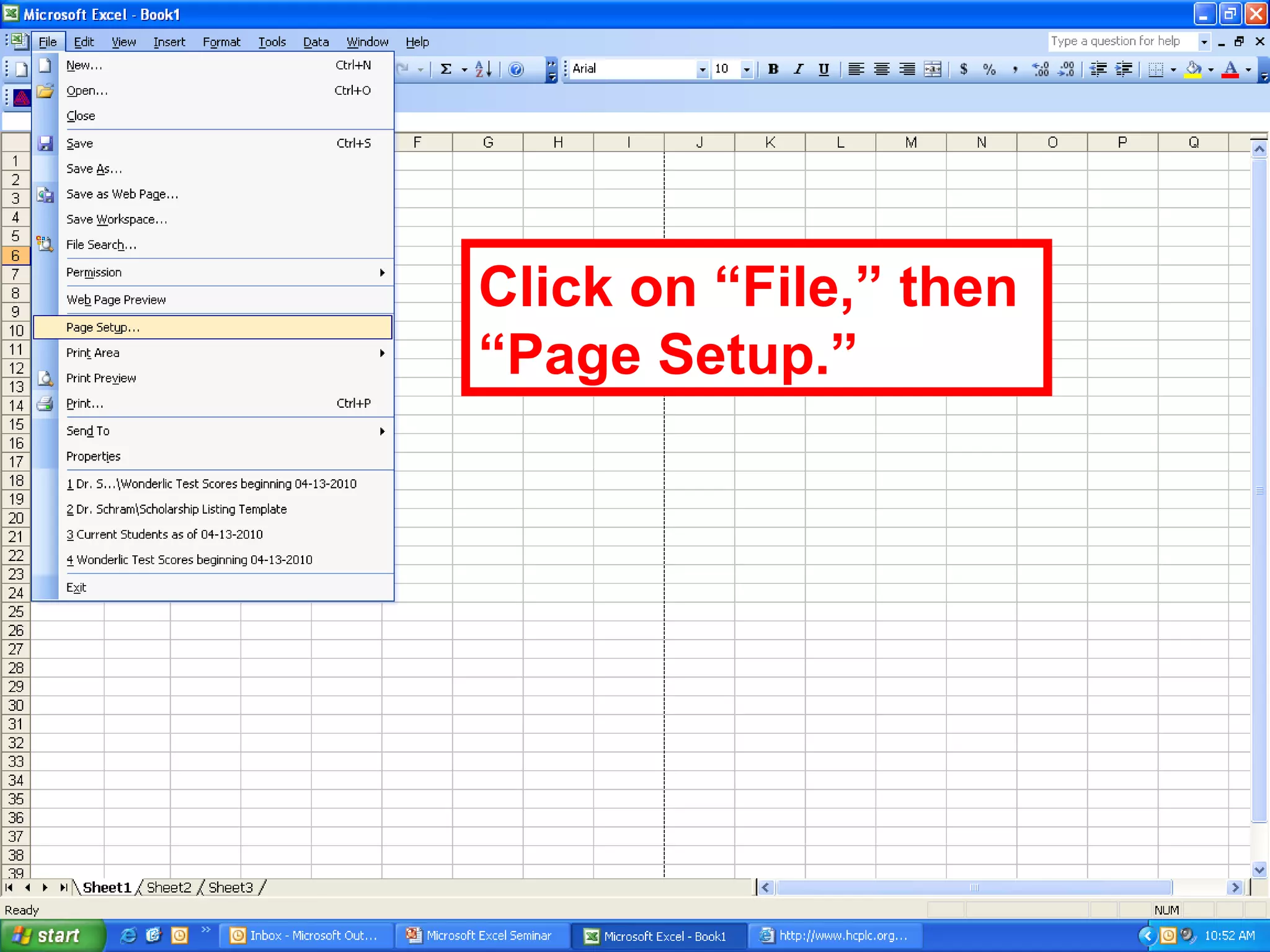Image resolution: width=1270 pixels, height=952 pixels.
Task: Click Decrease Decimal icon
Action: [1066, 69]
